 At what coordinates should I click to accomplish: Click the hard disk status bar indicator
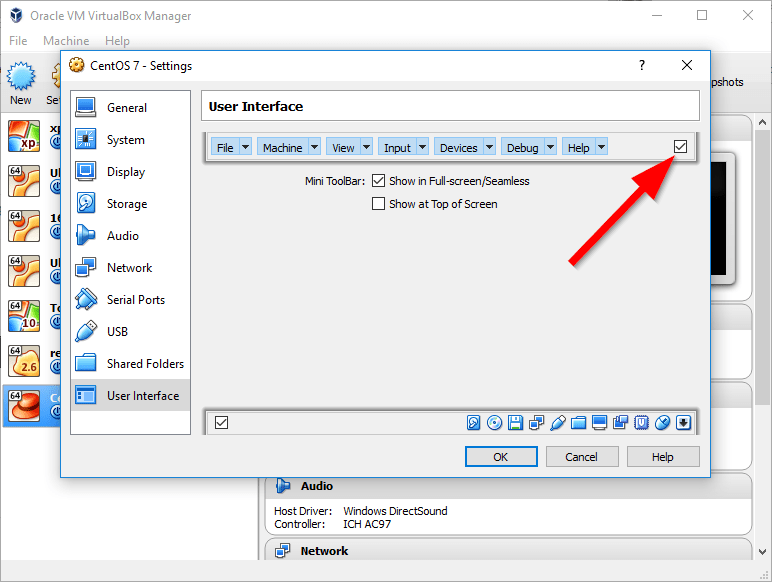[x=473, y=422]
